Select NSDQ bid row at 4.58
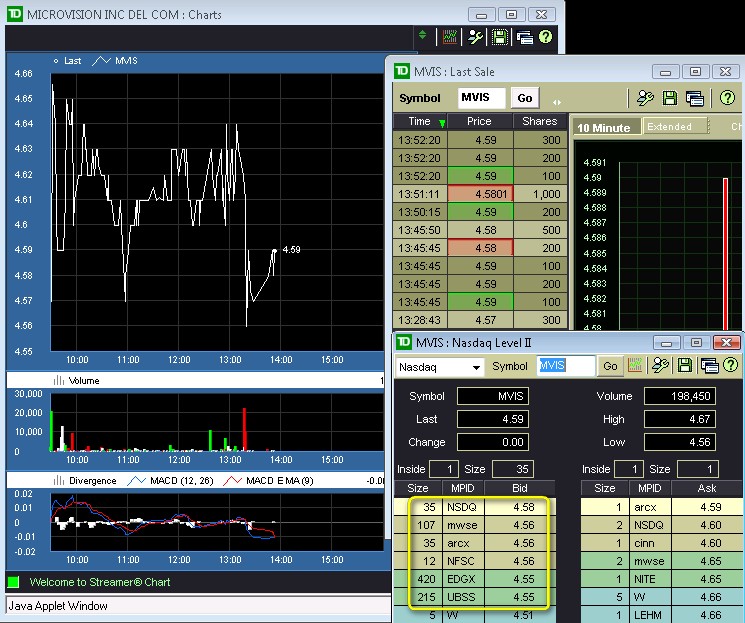The image size is (745, 623). 474,507
